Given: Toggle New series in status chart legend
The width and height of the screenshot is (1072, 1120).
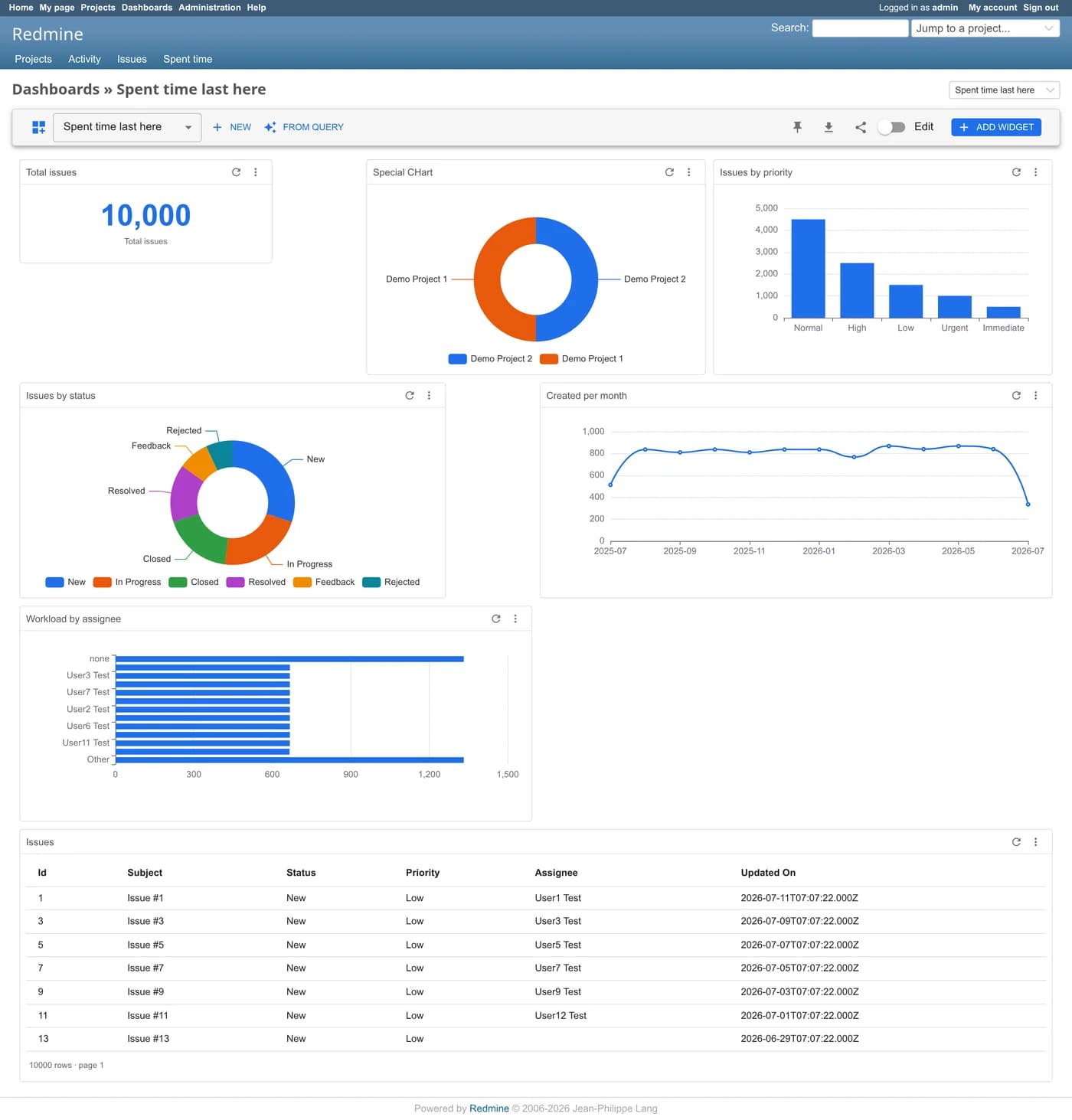Looking at the screenshot, I should tap(66, 582).
